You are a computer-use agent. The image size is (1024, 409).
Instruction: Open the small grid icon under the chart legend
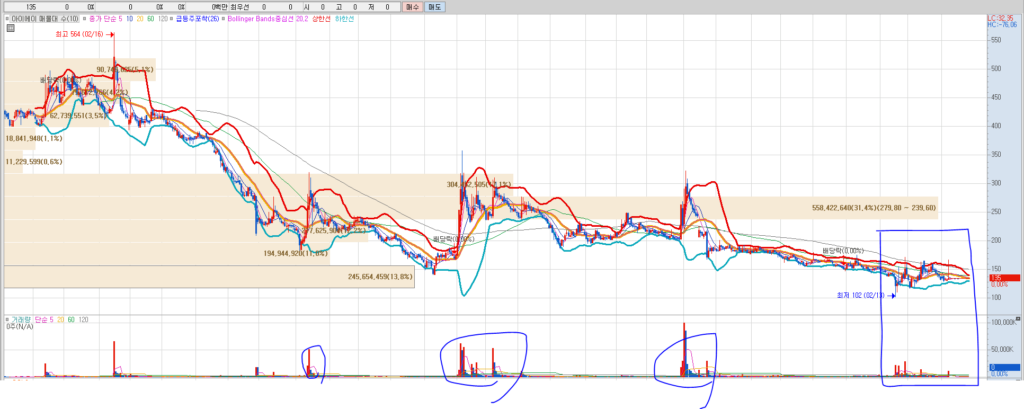pos(9,27)
